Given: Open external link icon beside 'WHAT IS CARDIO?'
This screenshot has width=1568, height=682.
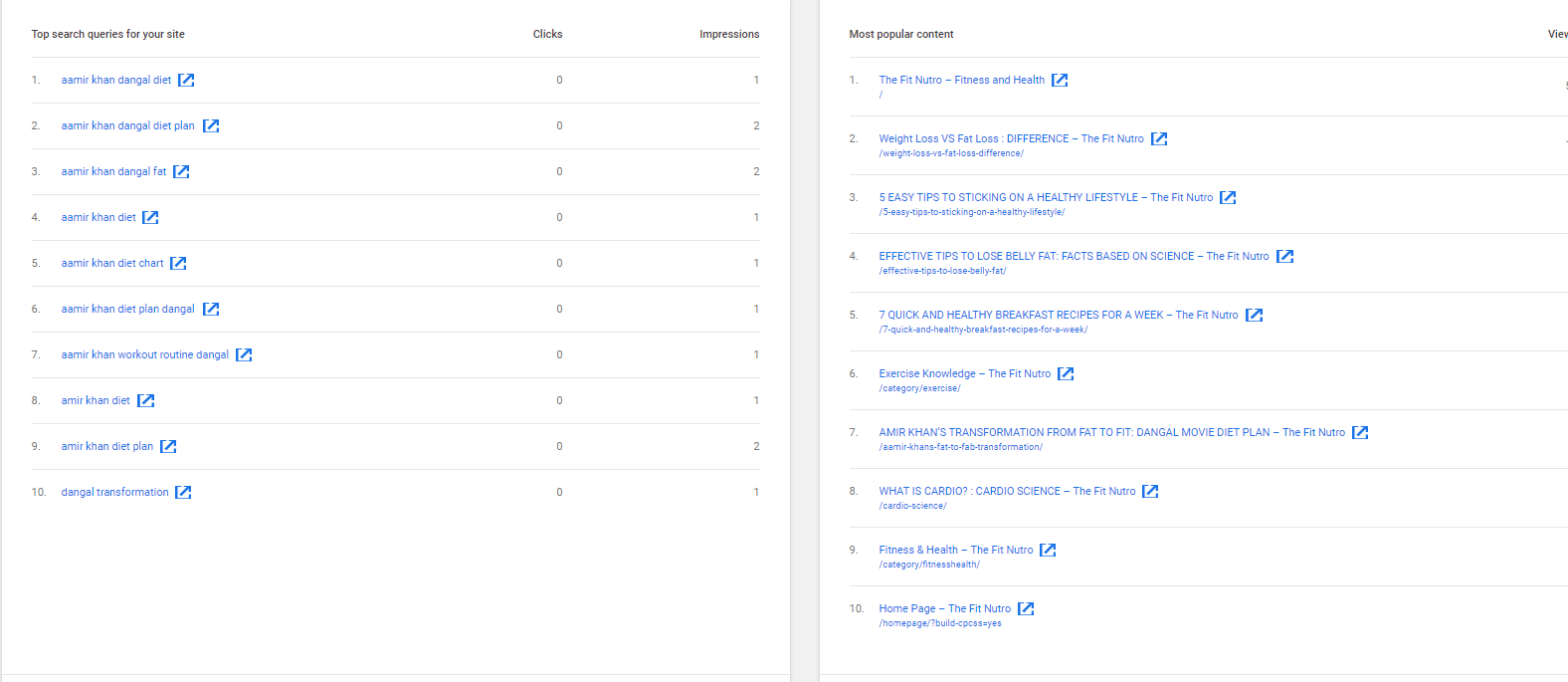Looking at the screenshot, I should click(1150, 491).
